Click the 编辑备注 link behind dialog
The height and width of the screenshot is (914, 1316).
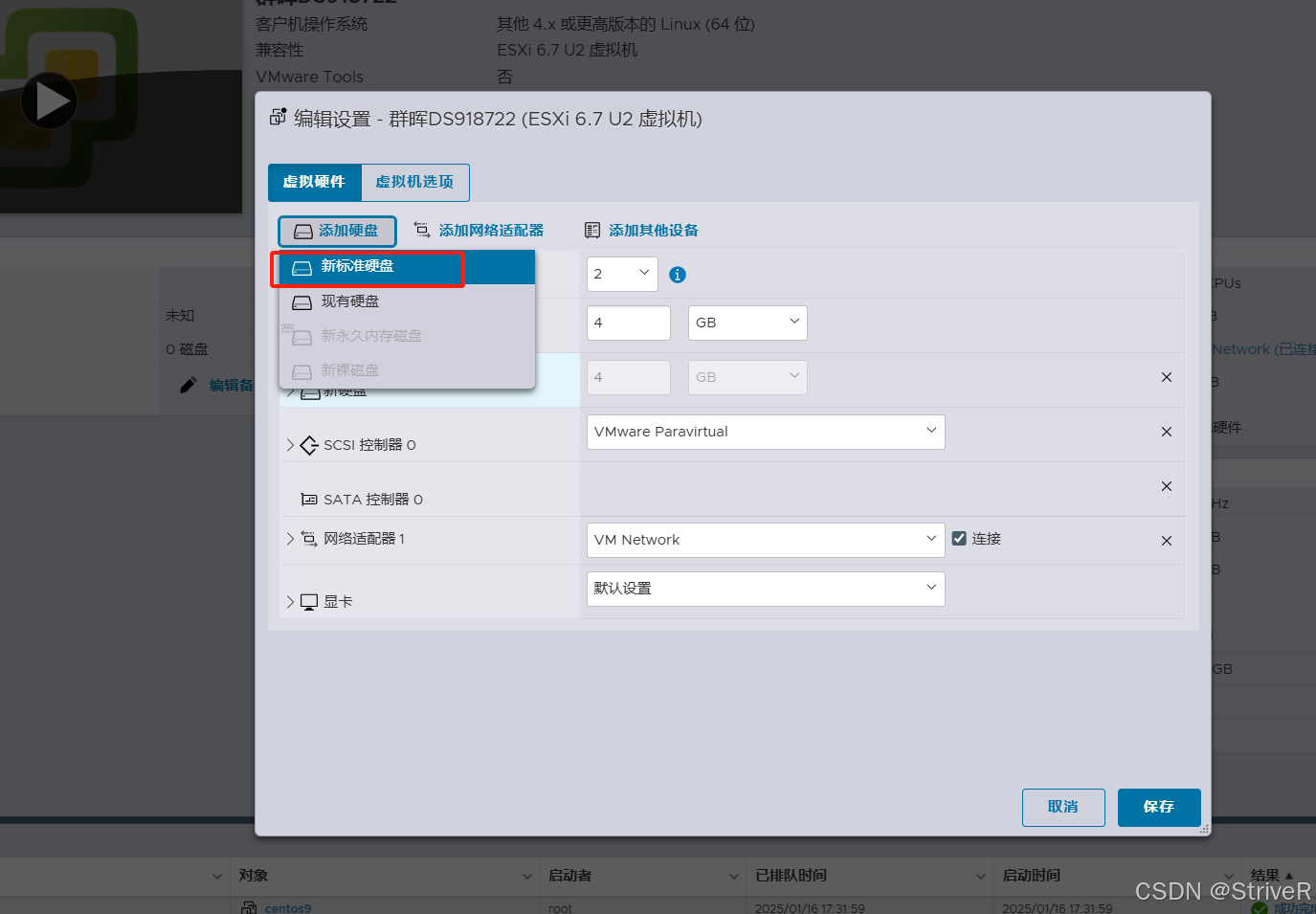[231, 385]
